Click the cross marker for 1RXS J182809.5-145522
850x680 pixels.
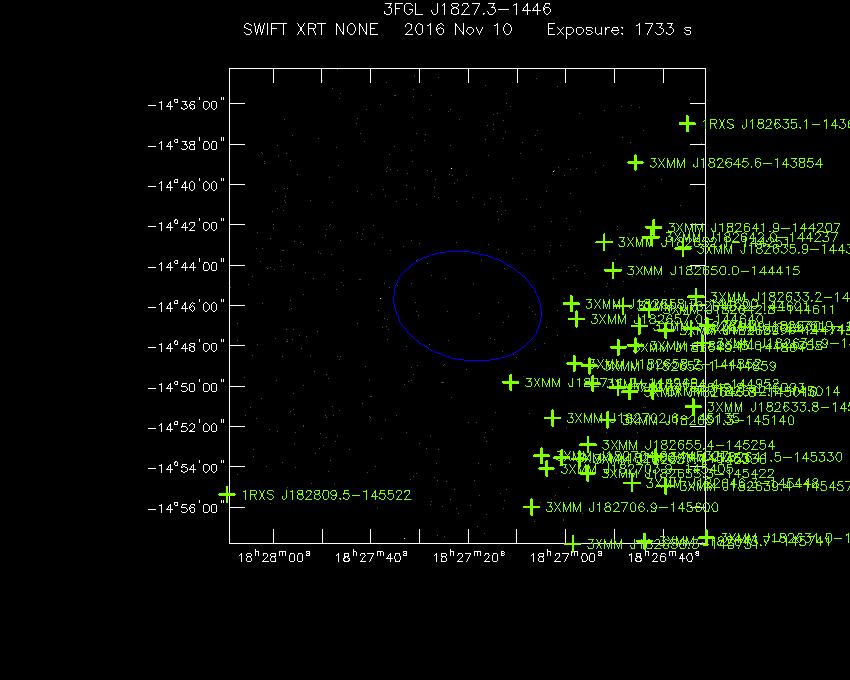click(227, 494)
